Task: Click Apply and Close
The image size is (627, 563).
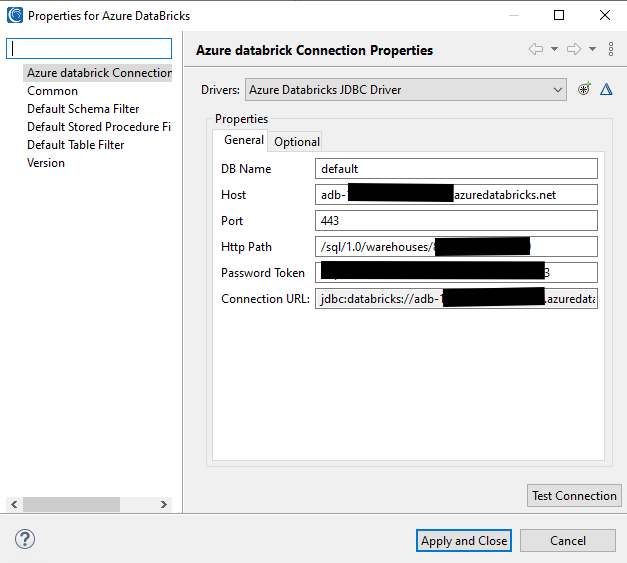Action: [x=464, y=541]
